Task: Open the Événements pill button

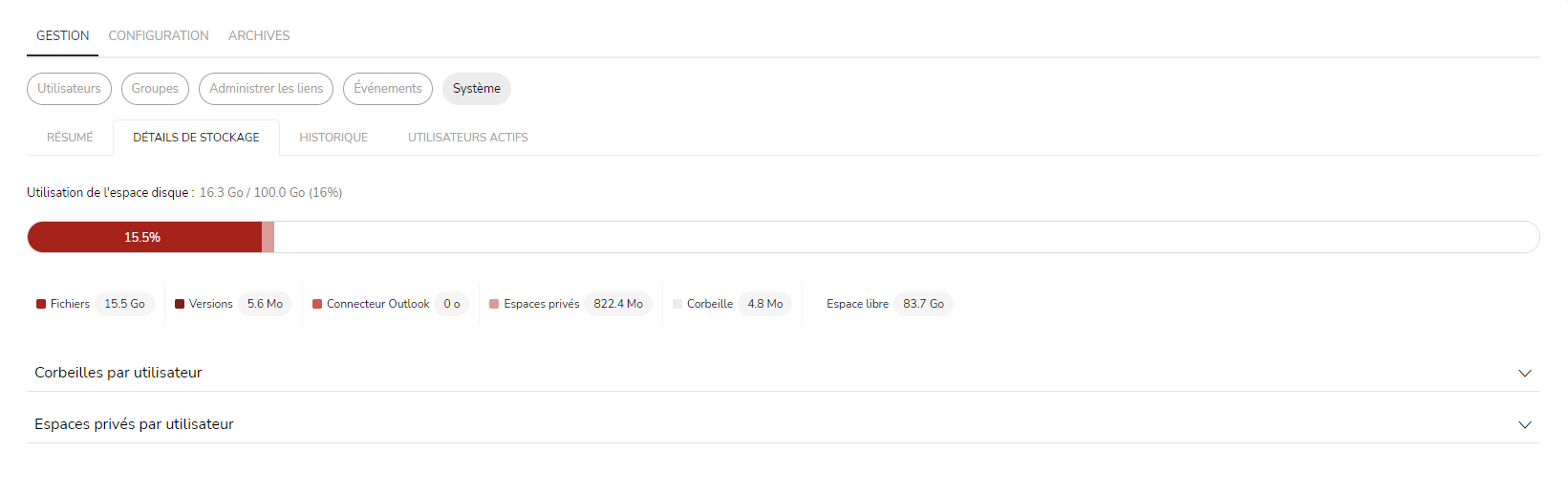Action: pos(388,89)
